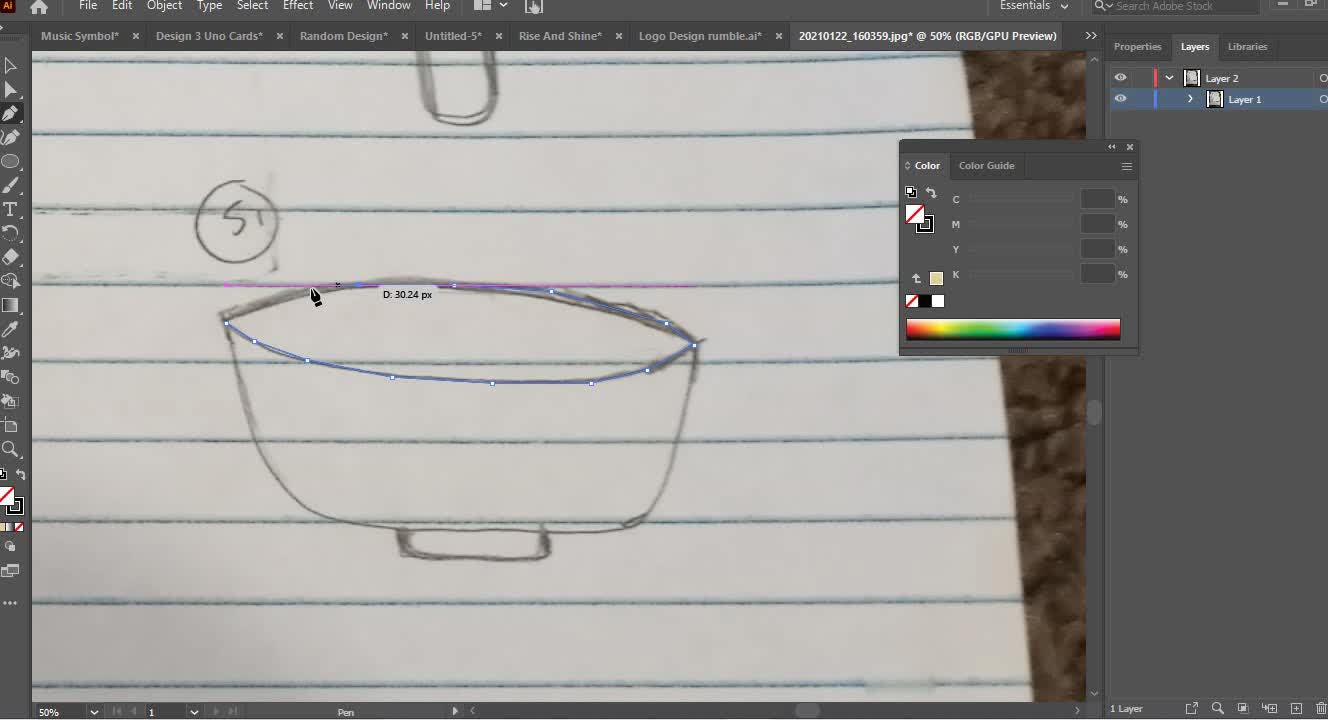Select the Zoom tool
This screenshot has width=1328, height=720.
(x=10, y=449)
